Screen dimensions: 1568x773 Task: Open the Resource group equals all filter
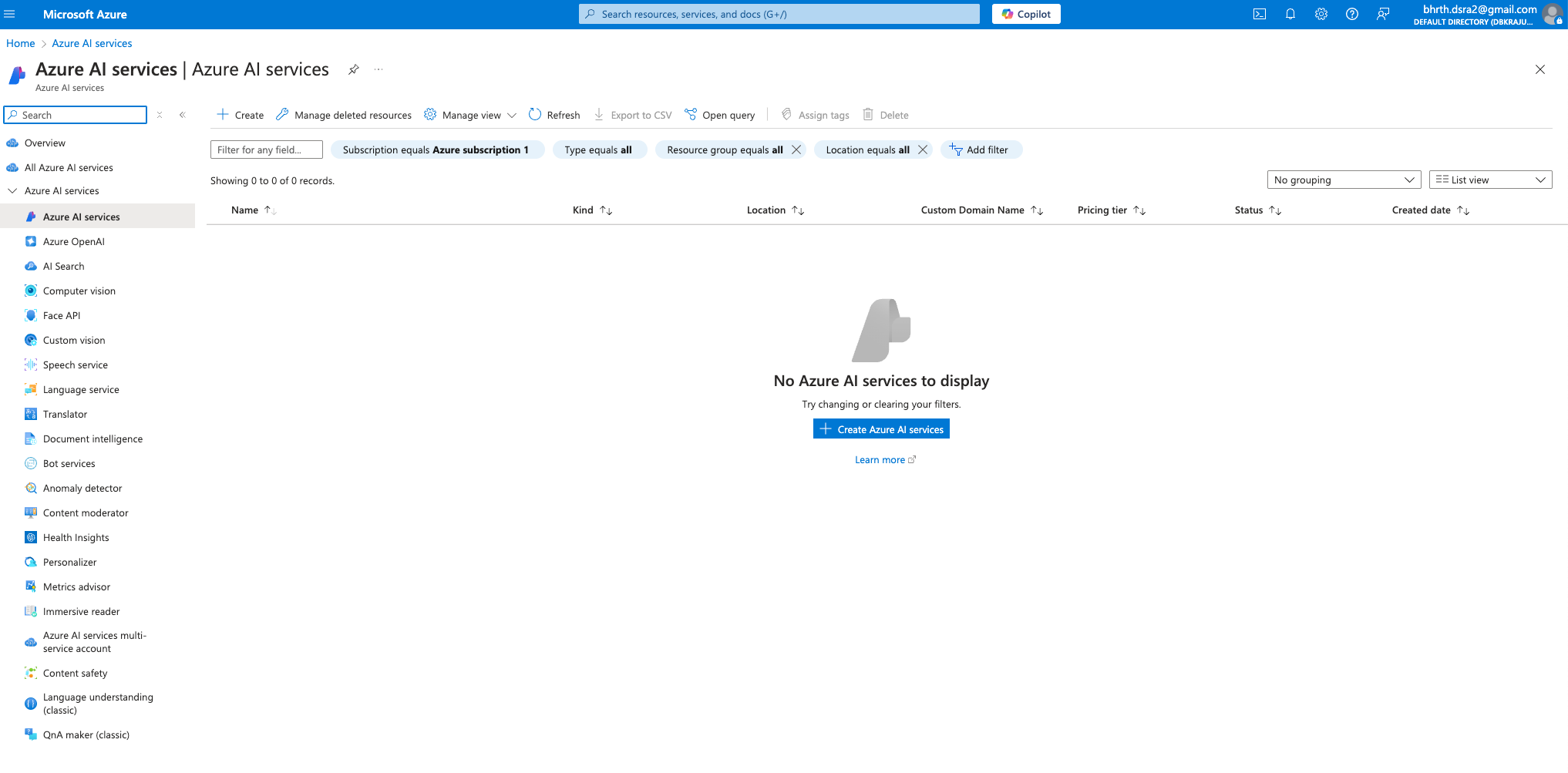pos(725,150)
